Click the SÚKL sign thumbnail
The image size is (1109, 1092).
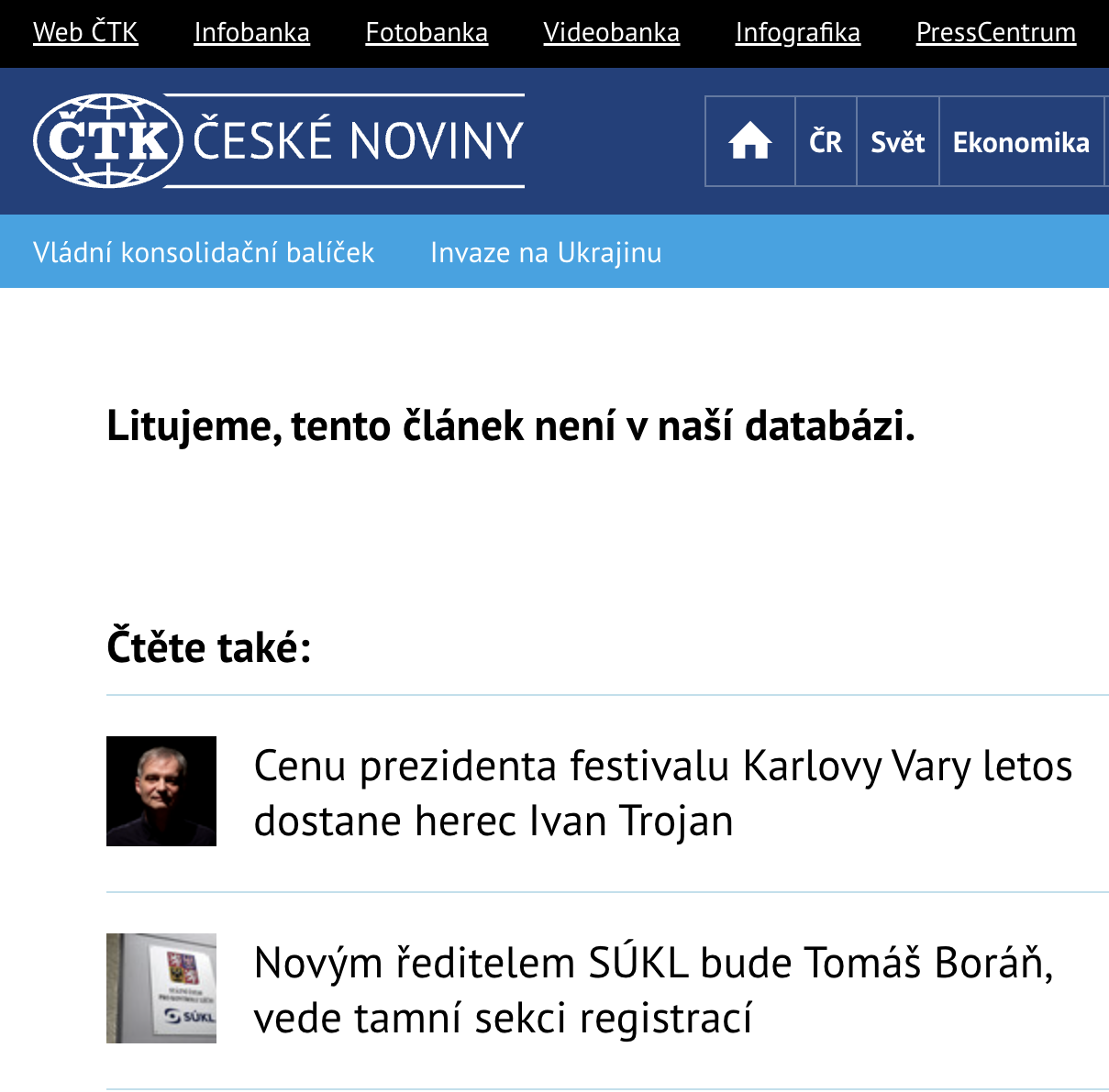click(x=161, y=988)
